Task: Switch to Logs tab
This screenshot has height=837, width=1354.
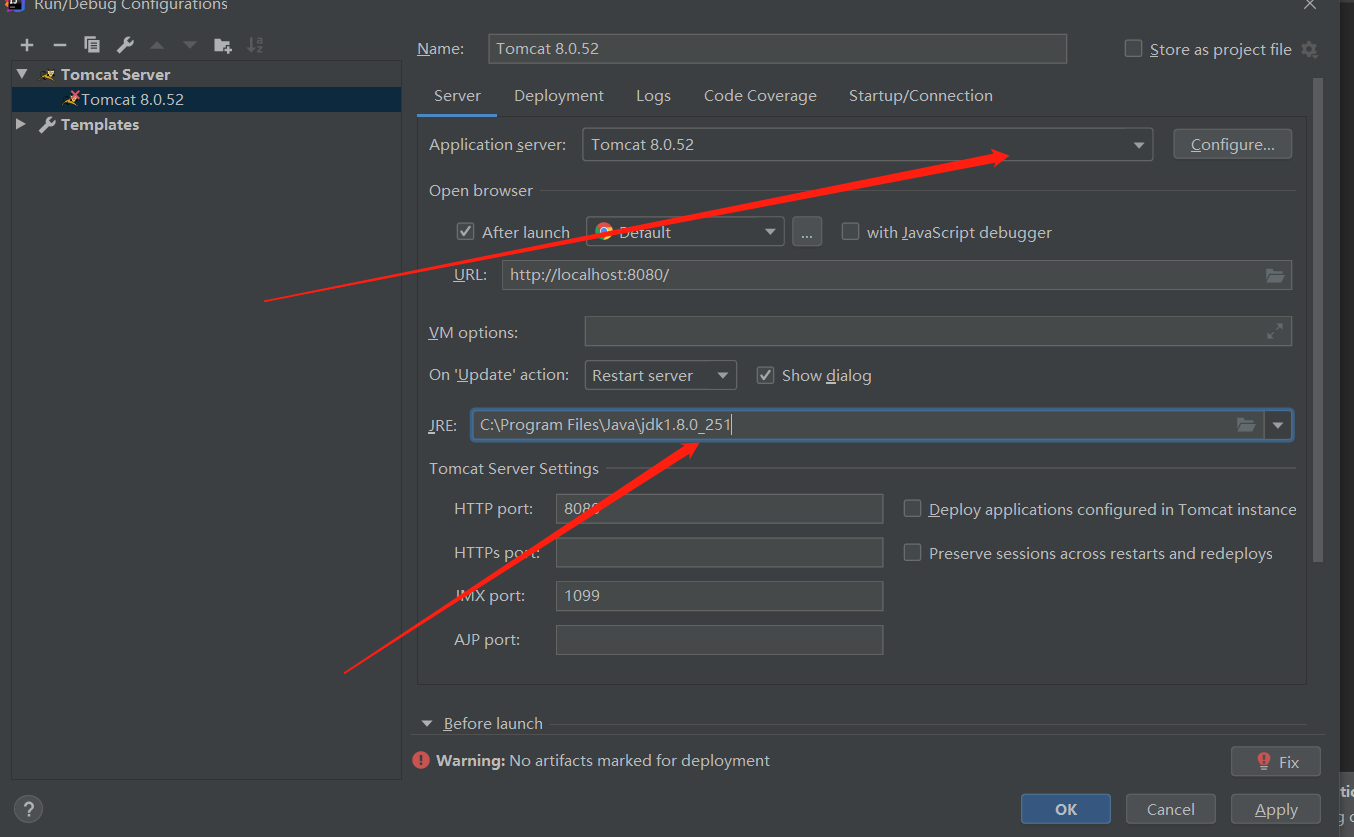Action: click(x=653, y=96)
